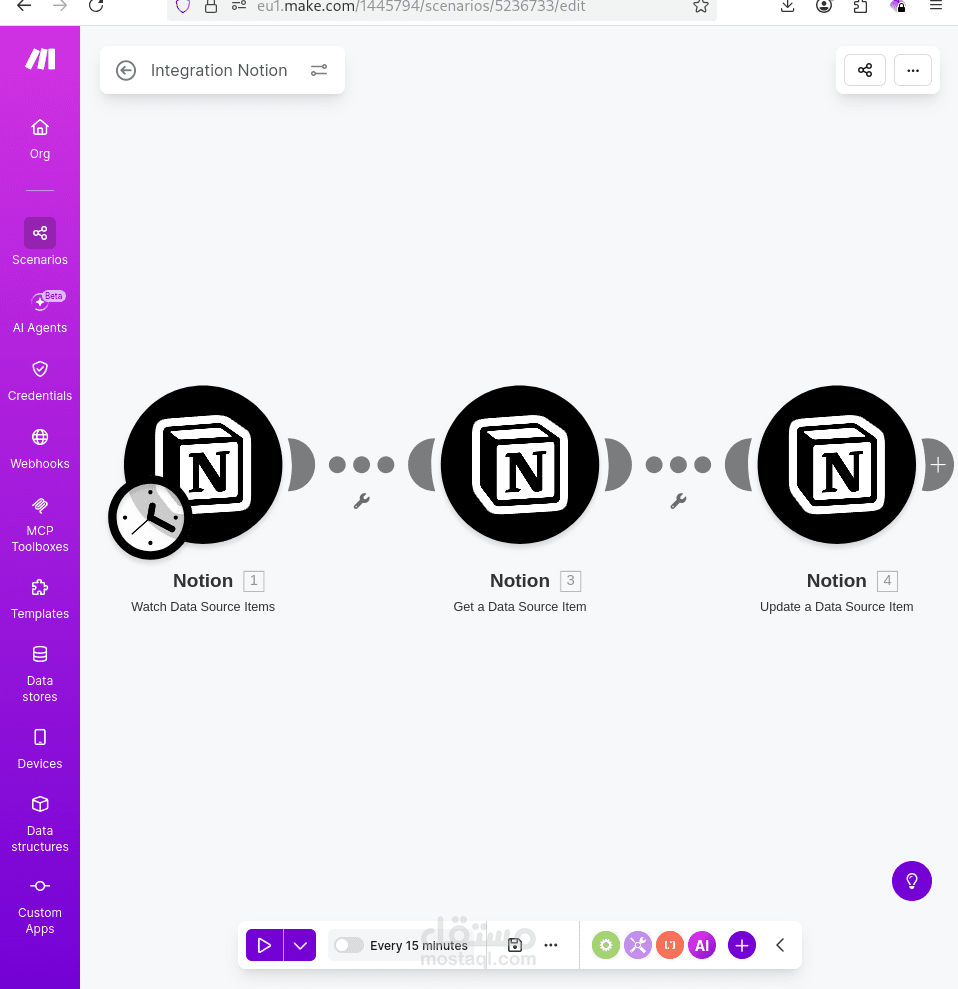Image resolution: width=958 pixels, height=989 pixels.
Task: Click the address bar padlock icon
Action: click(211, 6)
